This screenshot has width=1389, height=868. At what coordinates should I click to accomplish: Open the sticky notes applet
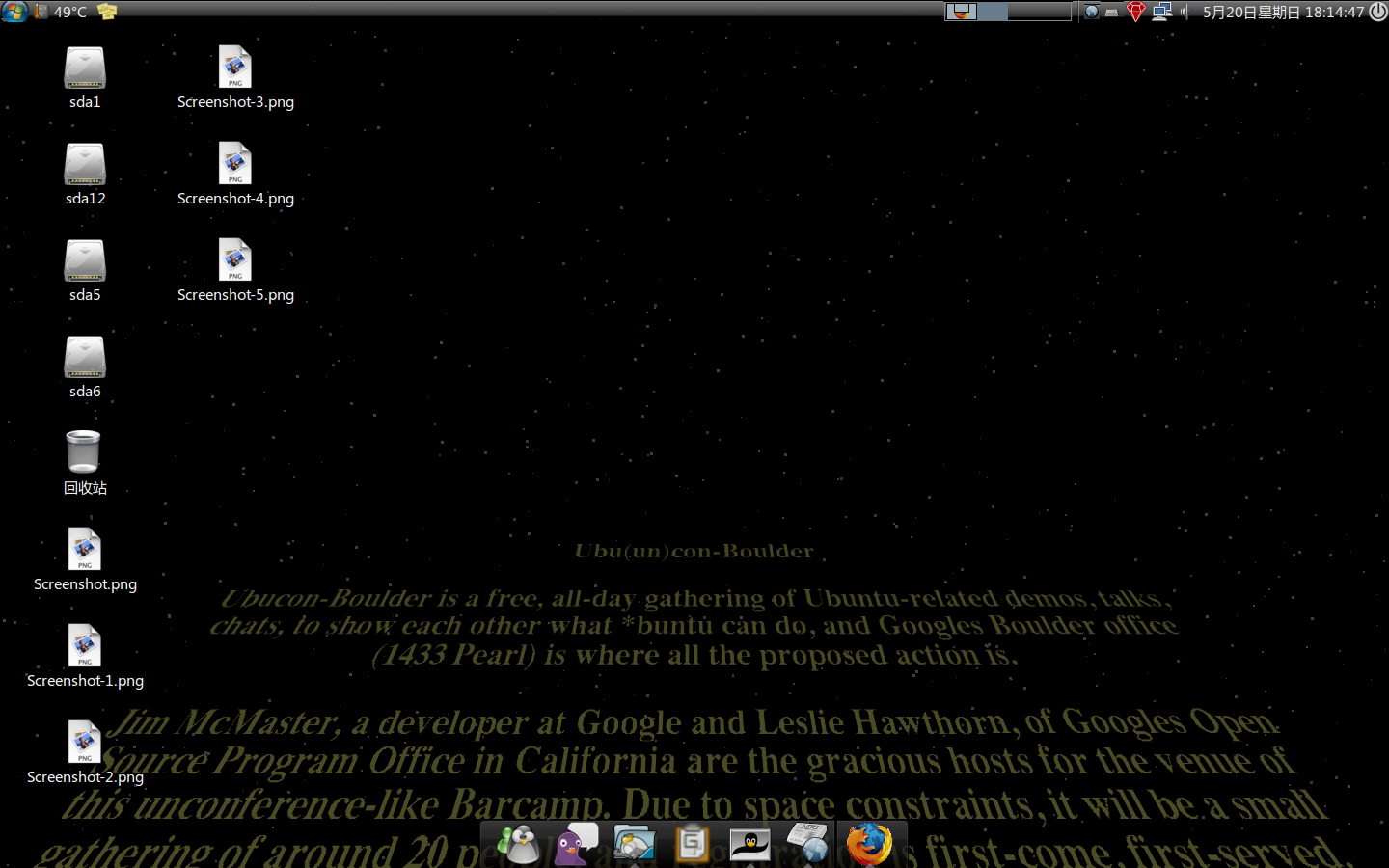click(107, 12)
